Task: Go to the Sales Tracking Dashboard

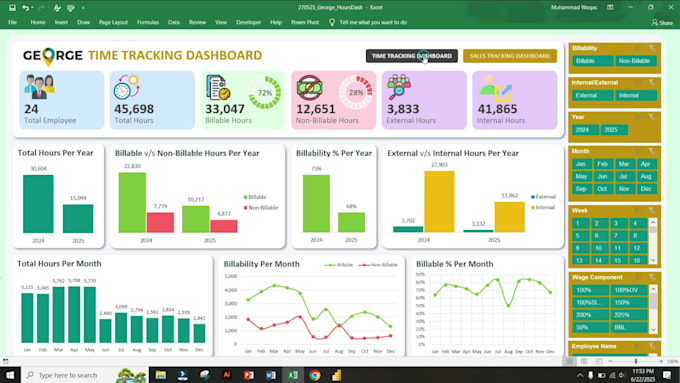Action: coord(510,56)
